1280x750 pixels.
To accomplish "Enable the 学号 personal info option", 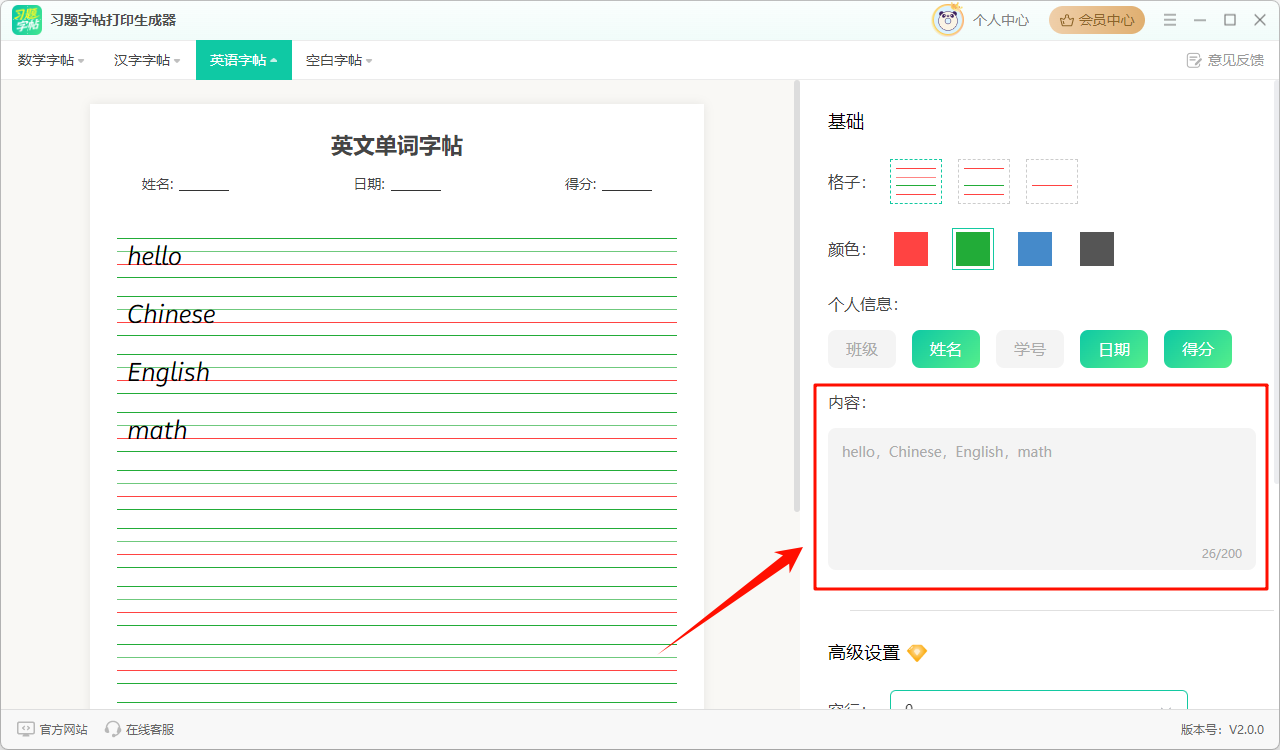I will [1030, 349].
